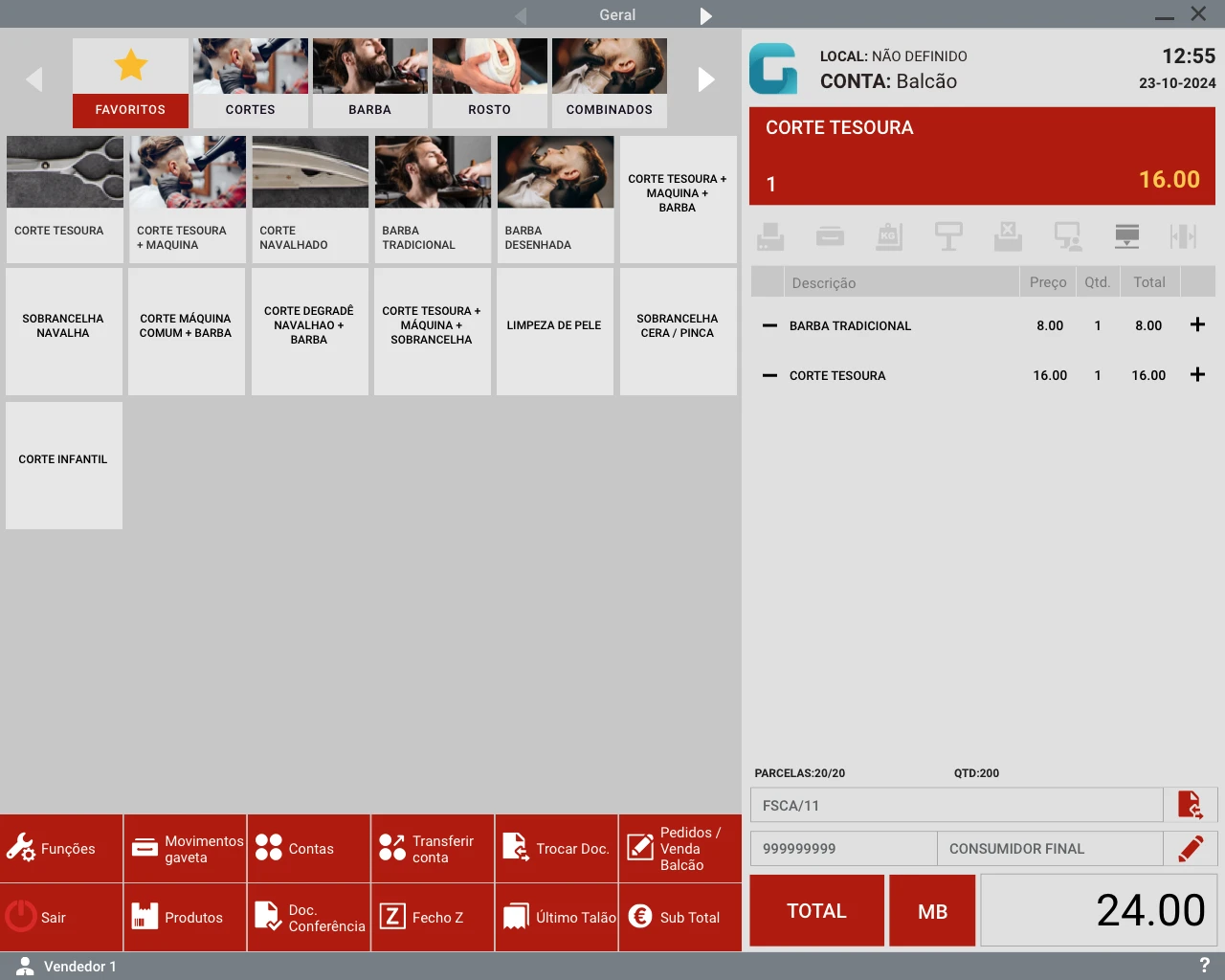Edit CONSUMIDOR FINAL with the red pencil icon
This screenshot has height=980, width=1225.
pos(1192,848)
